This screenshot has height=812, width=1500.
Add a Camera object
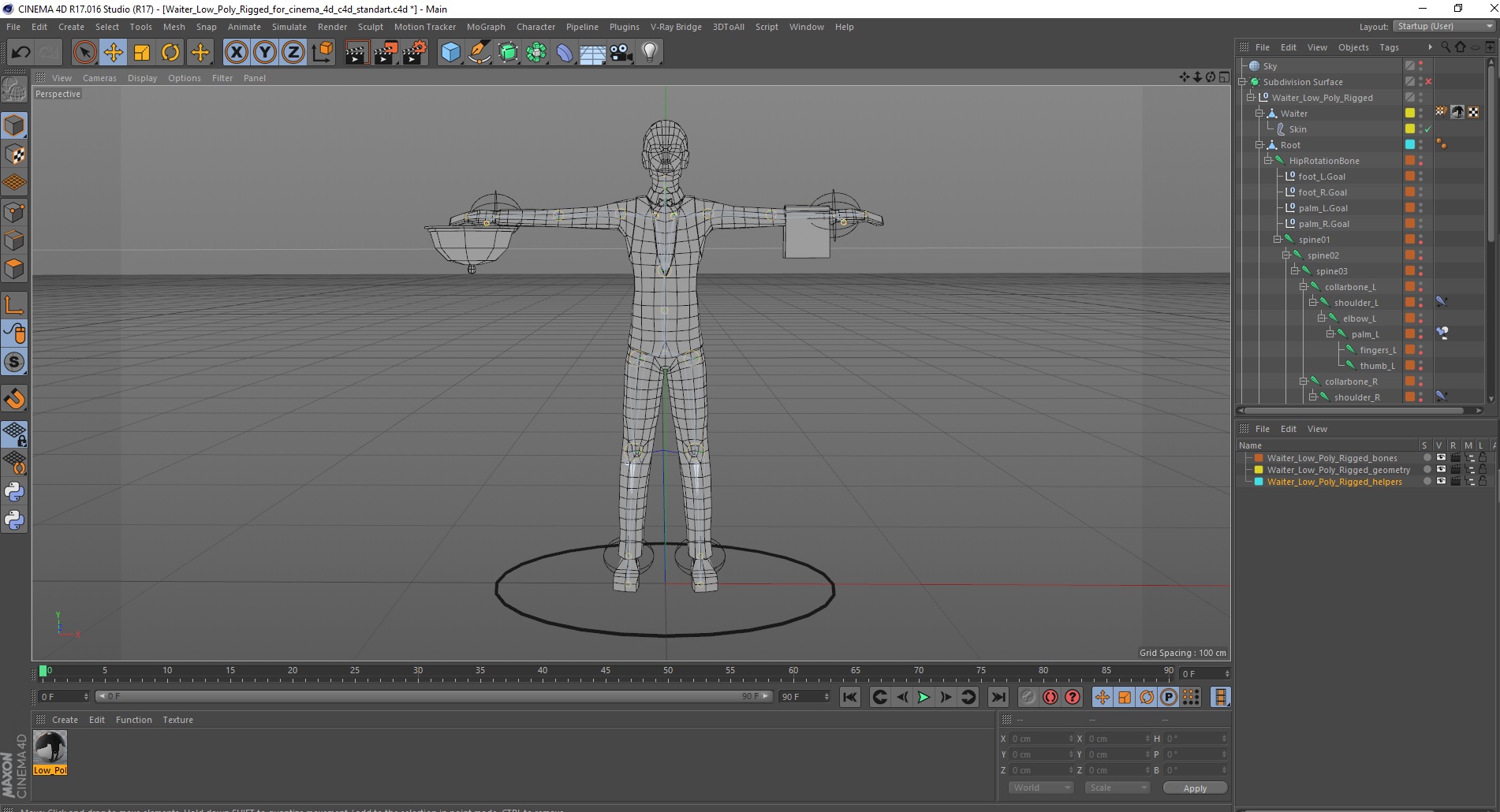(x=621, y=53)
